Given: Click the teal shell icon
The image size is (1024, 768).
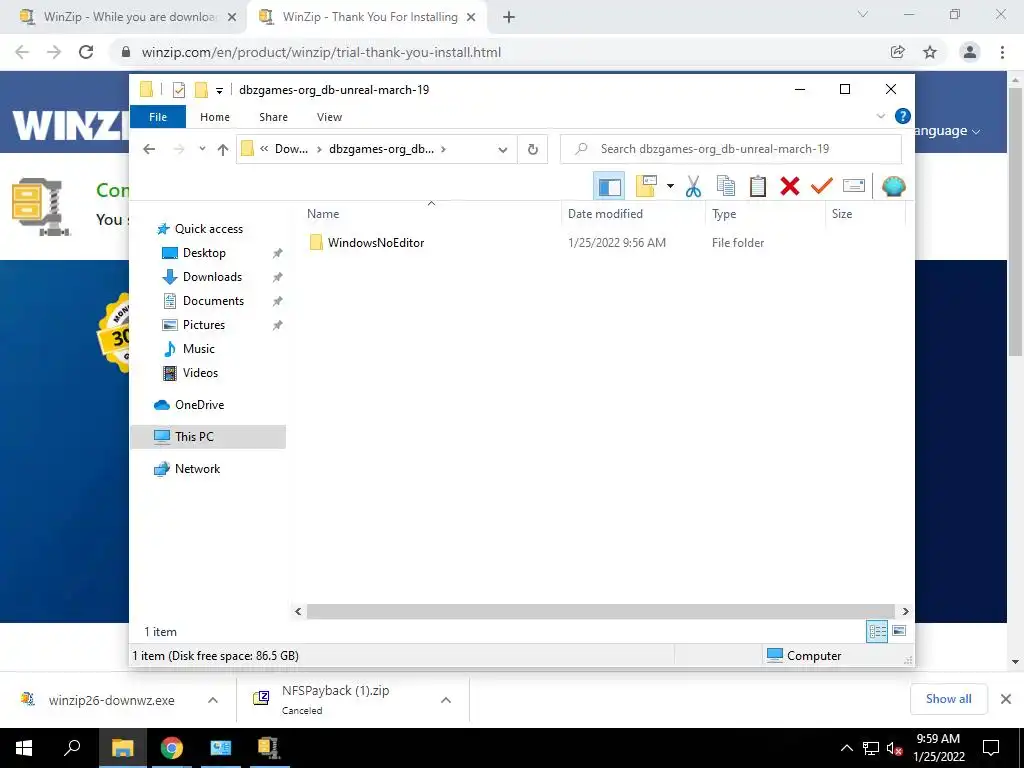Looking at the screenshot, I should coord(893,187).
